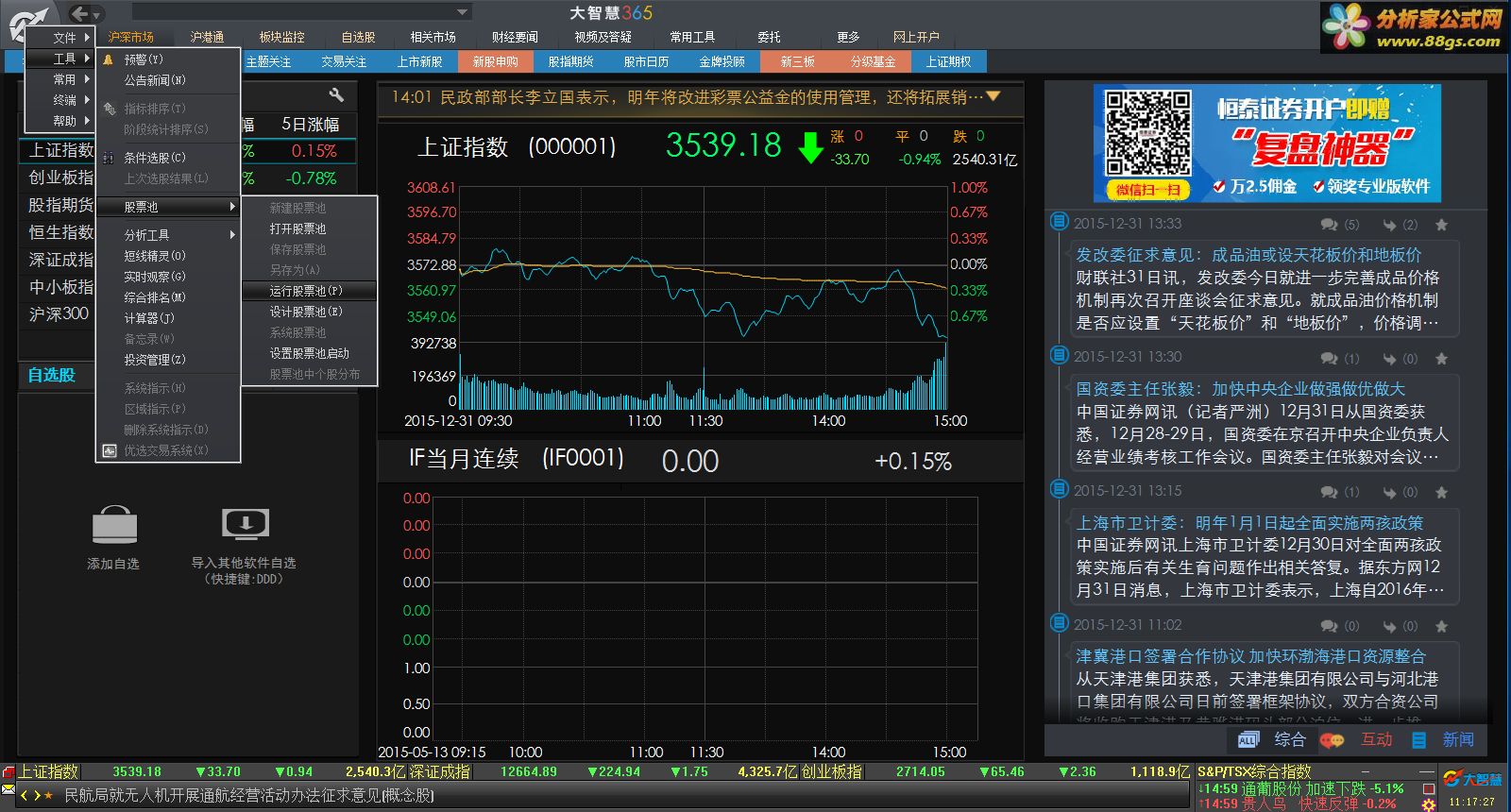Click the next arrow in the bottom news ticker

click(x=37, y=796)
